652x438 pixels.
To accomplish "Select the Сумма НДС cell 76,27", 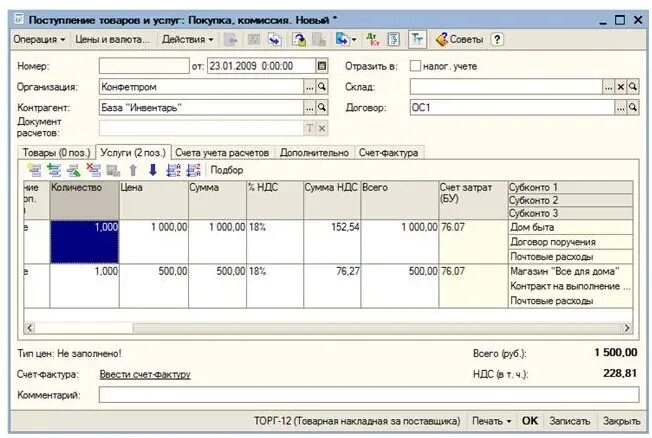I will pyautogui.click(x=332, y=286).
